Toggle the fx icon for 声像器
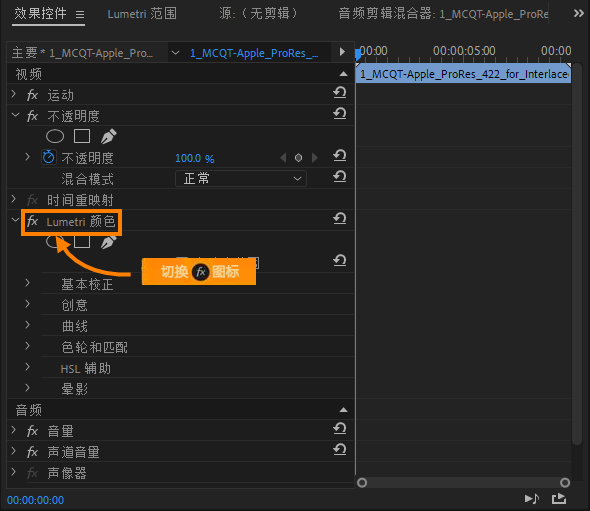 pyautogui.click(x=32, y=473)
